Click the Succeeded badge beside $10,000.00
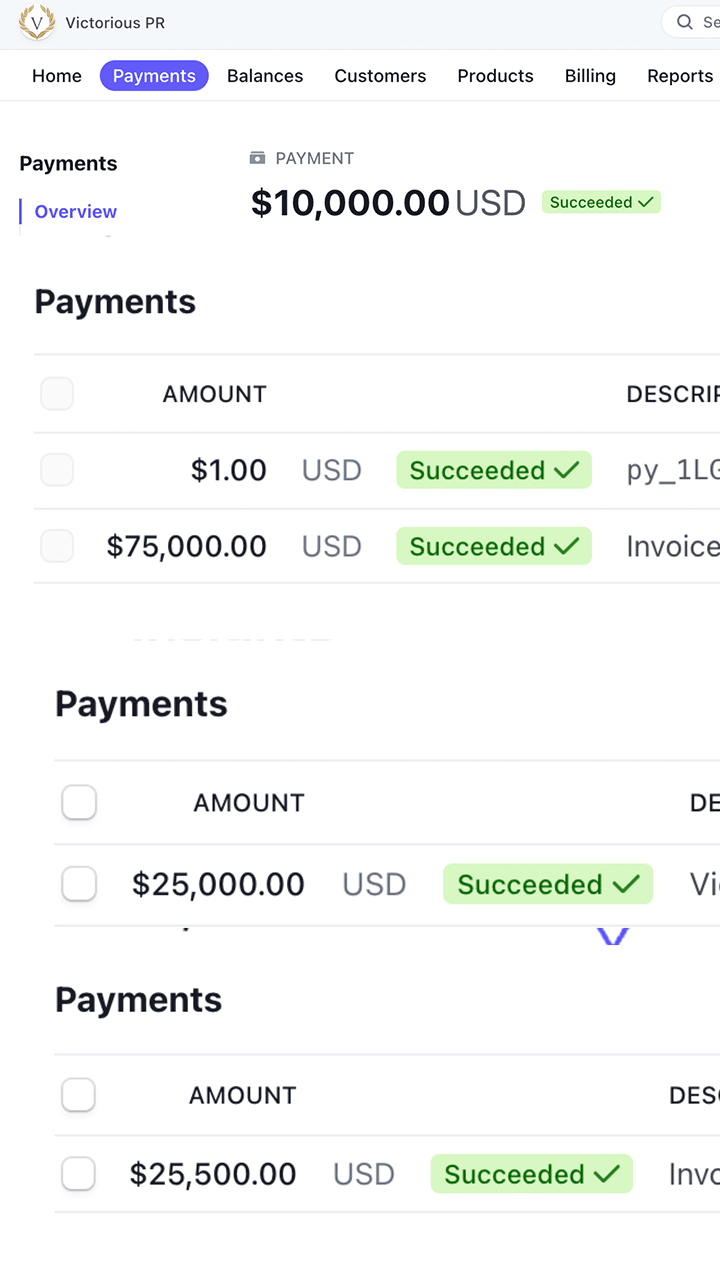 [601, 202]
